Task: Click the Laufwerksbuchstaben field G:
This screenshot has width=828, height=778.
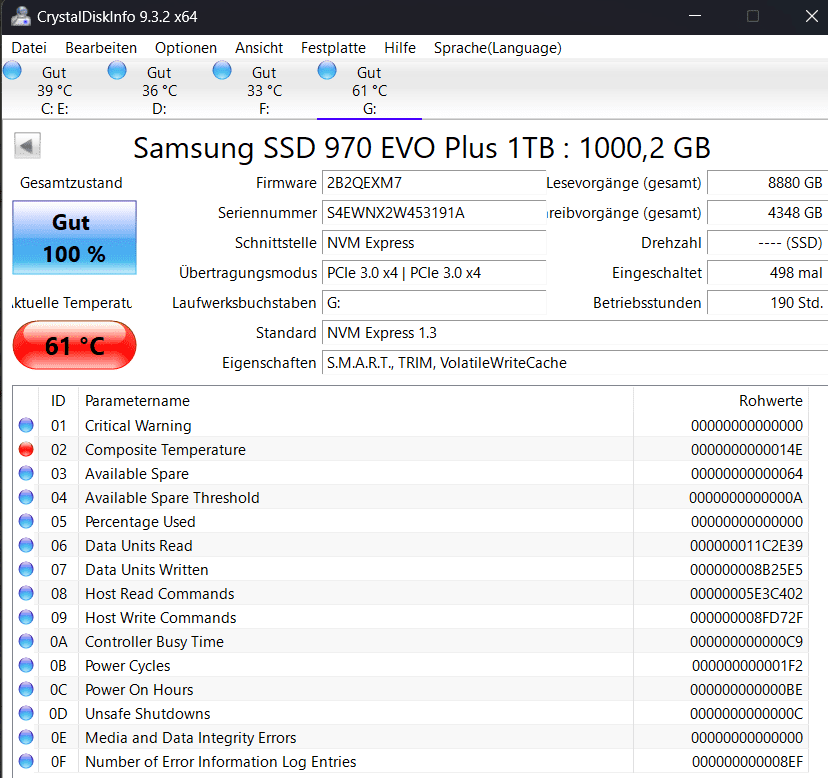Action: coord(434,303)
